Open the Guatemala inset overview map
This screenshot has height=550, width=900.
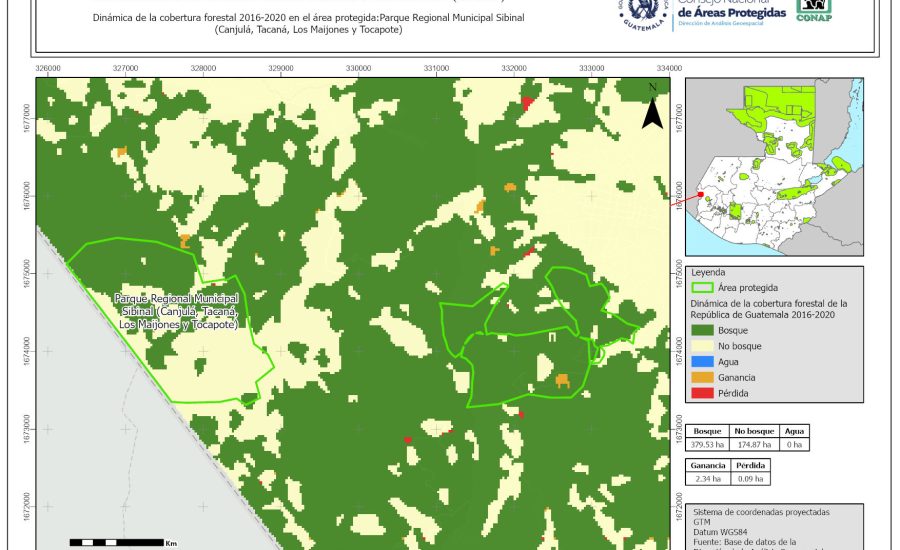tap(774, 167)
